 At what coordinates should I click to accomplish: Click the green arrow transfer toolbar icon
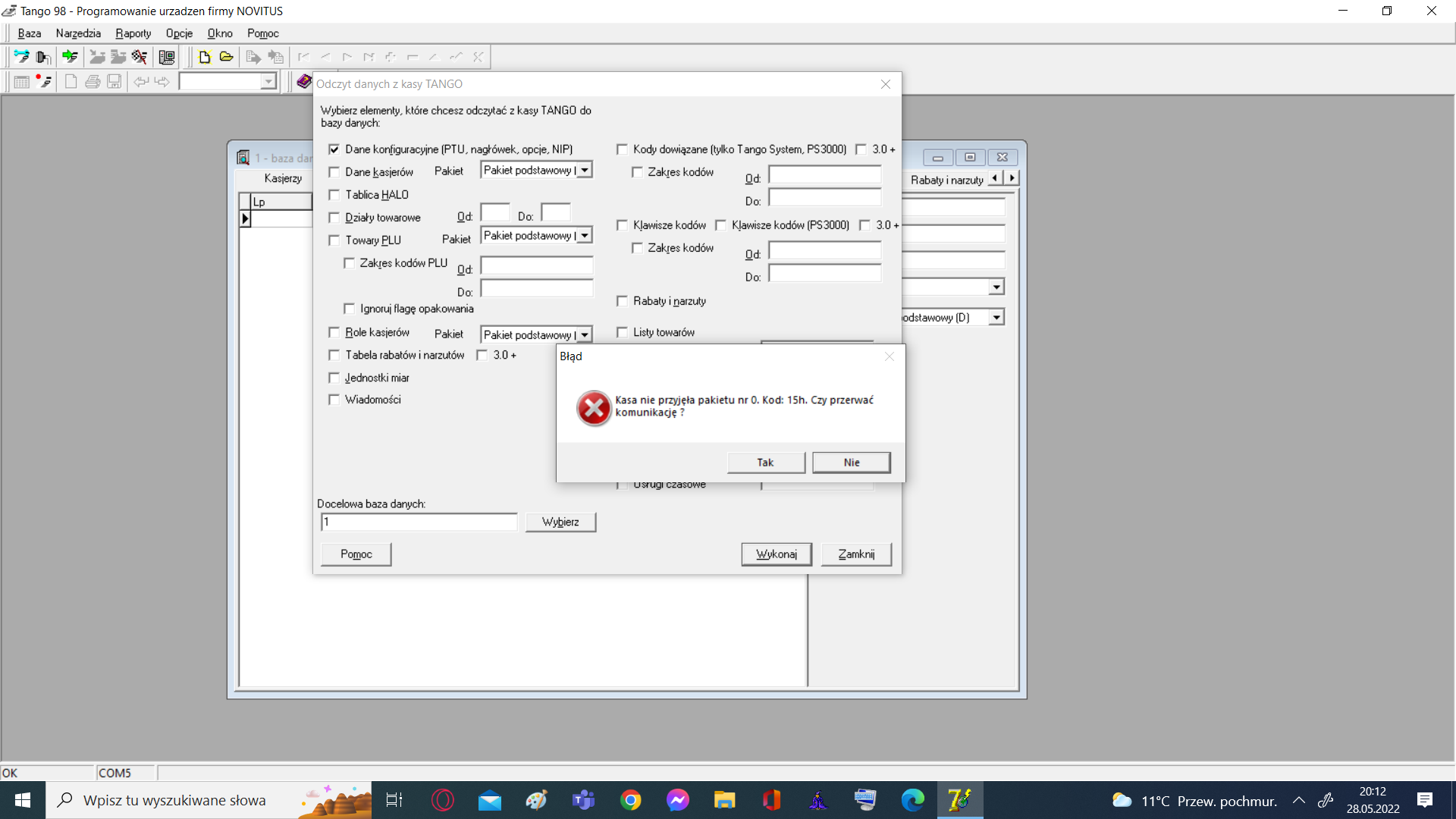tap(70, 57)
